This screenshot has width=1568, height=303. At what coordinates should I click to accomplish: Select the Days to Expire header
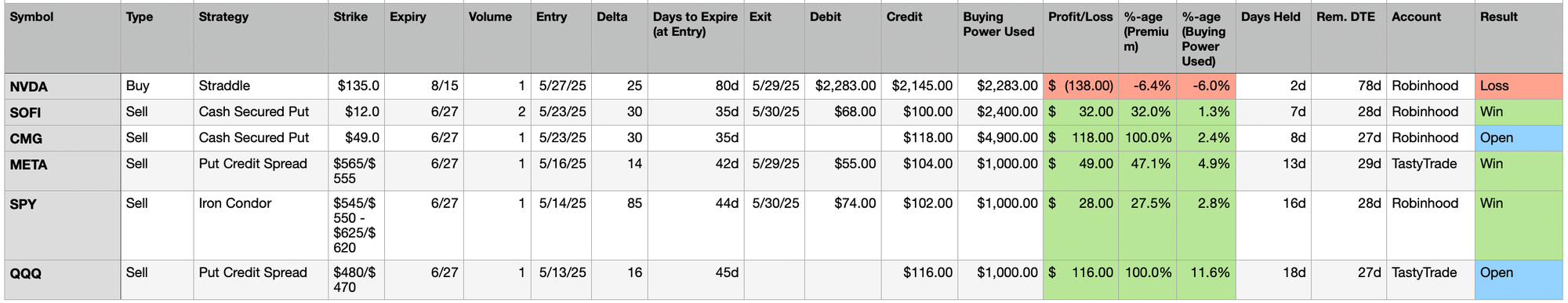pos(695,38)
